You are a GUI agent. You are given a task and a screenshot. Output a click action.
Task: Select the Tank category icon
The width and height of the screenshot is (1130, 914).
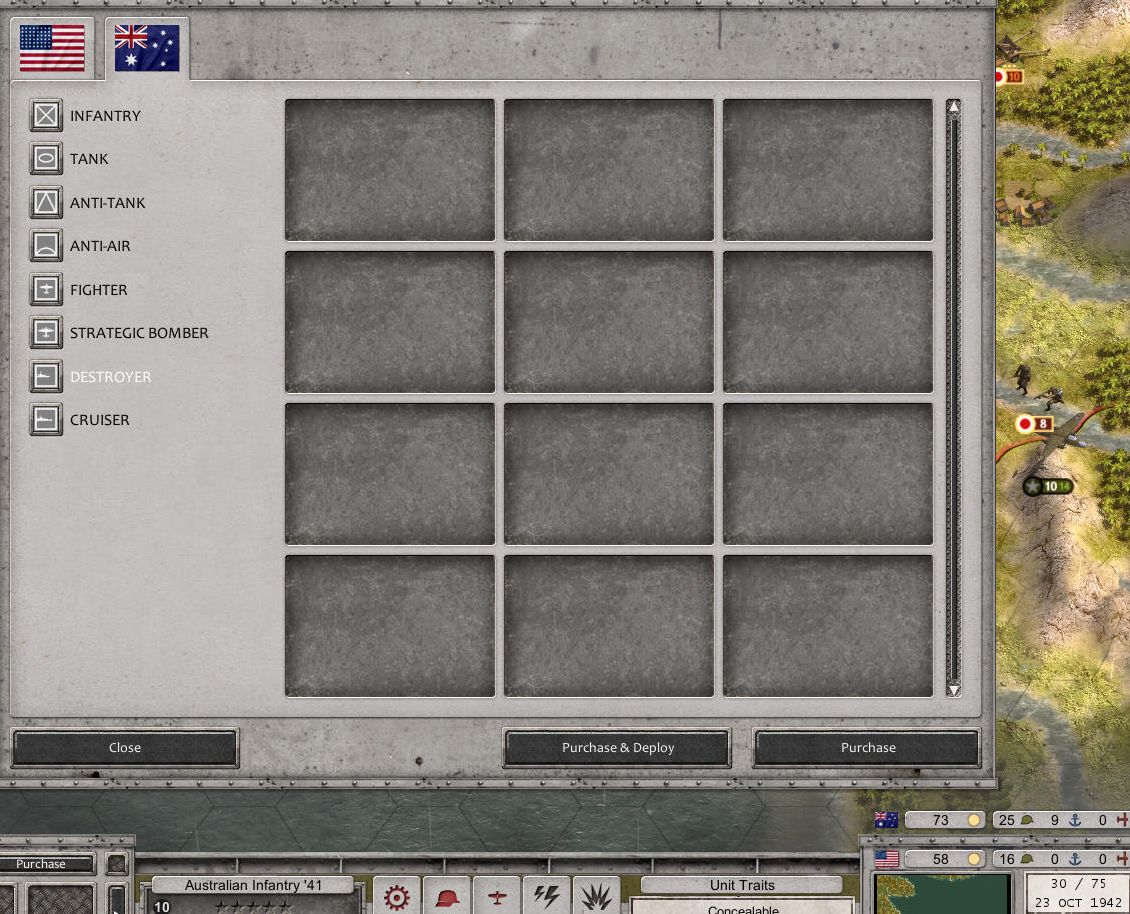coord(46,159)
